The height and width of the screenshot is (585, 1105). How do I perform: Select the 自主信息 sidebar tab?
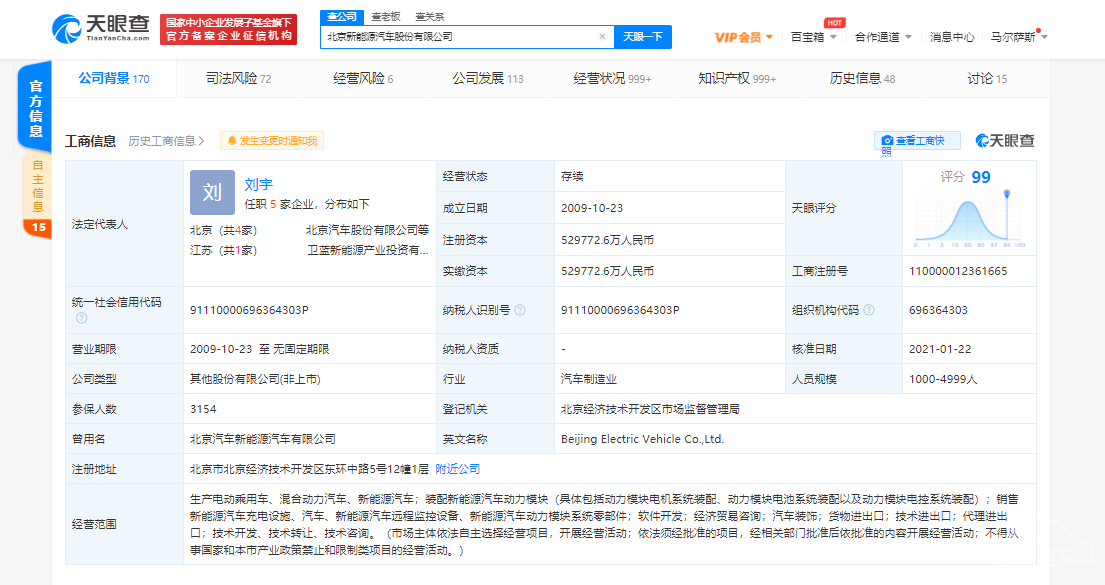click(37, 186)
